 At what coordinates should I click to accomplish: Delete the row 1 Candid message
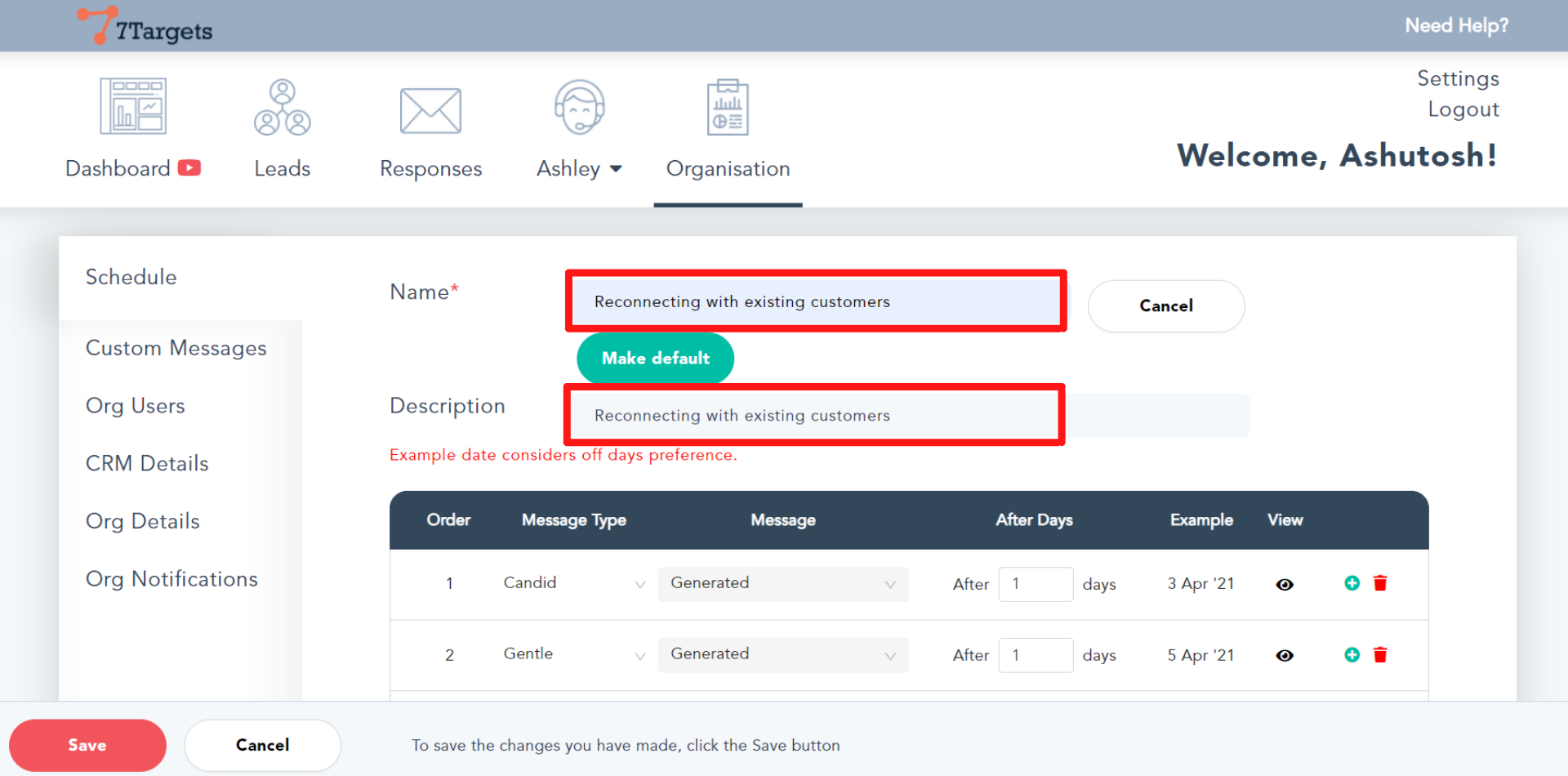(x=1380, y=583)
